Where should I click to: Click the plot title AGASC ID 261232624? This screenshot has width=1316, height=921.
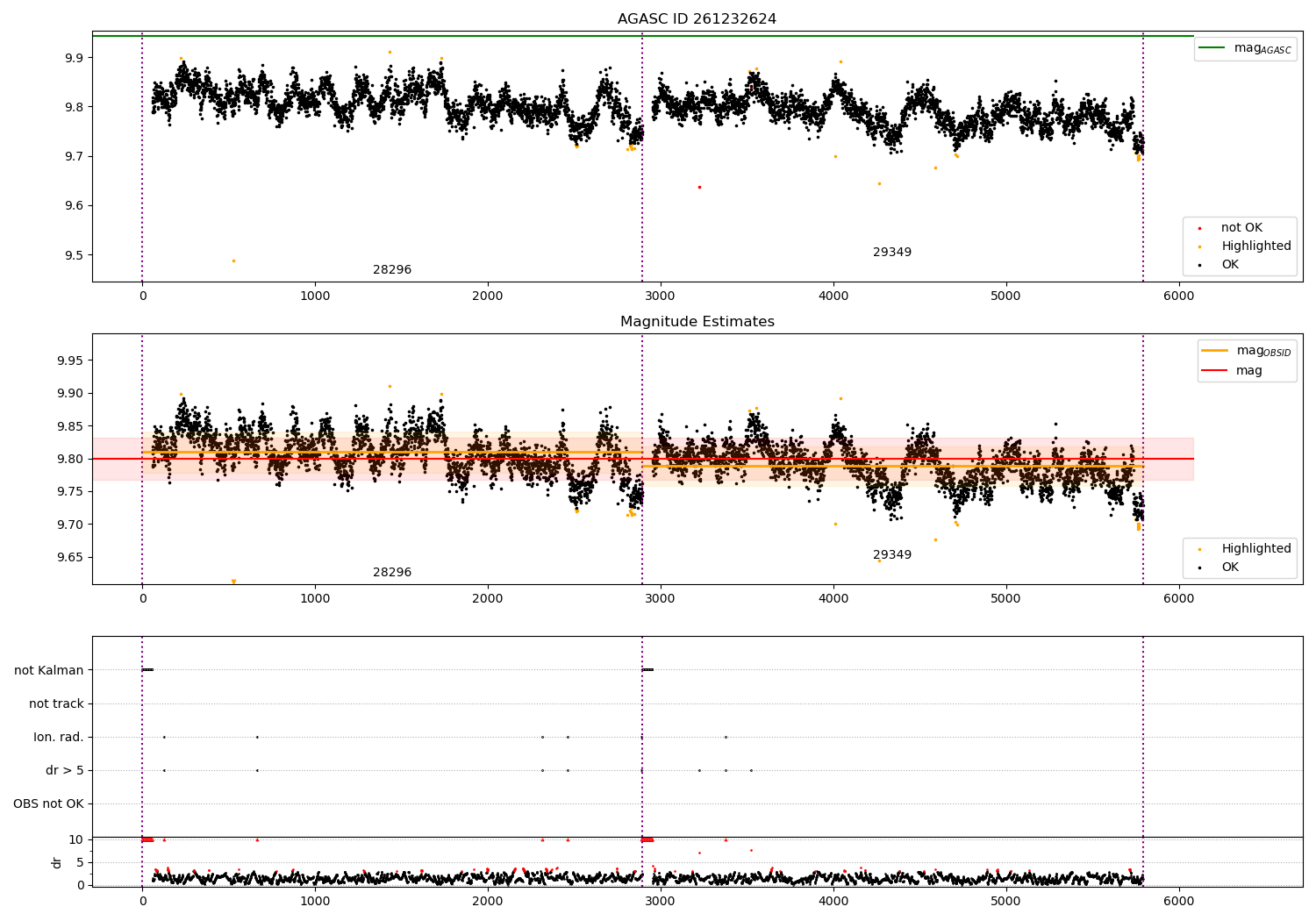pyautogui.click(x=697, y=19)
